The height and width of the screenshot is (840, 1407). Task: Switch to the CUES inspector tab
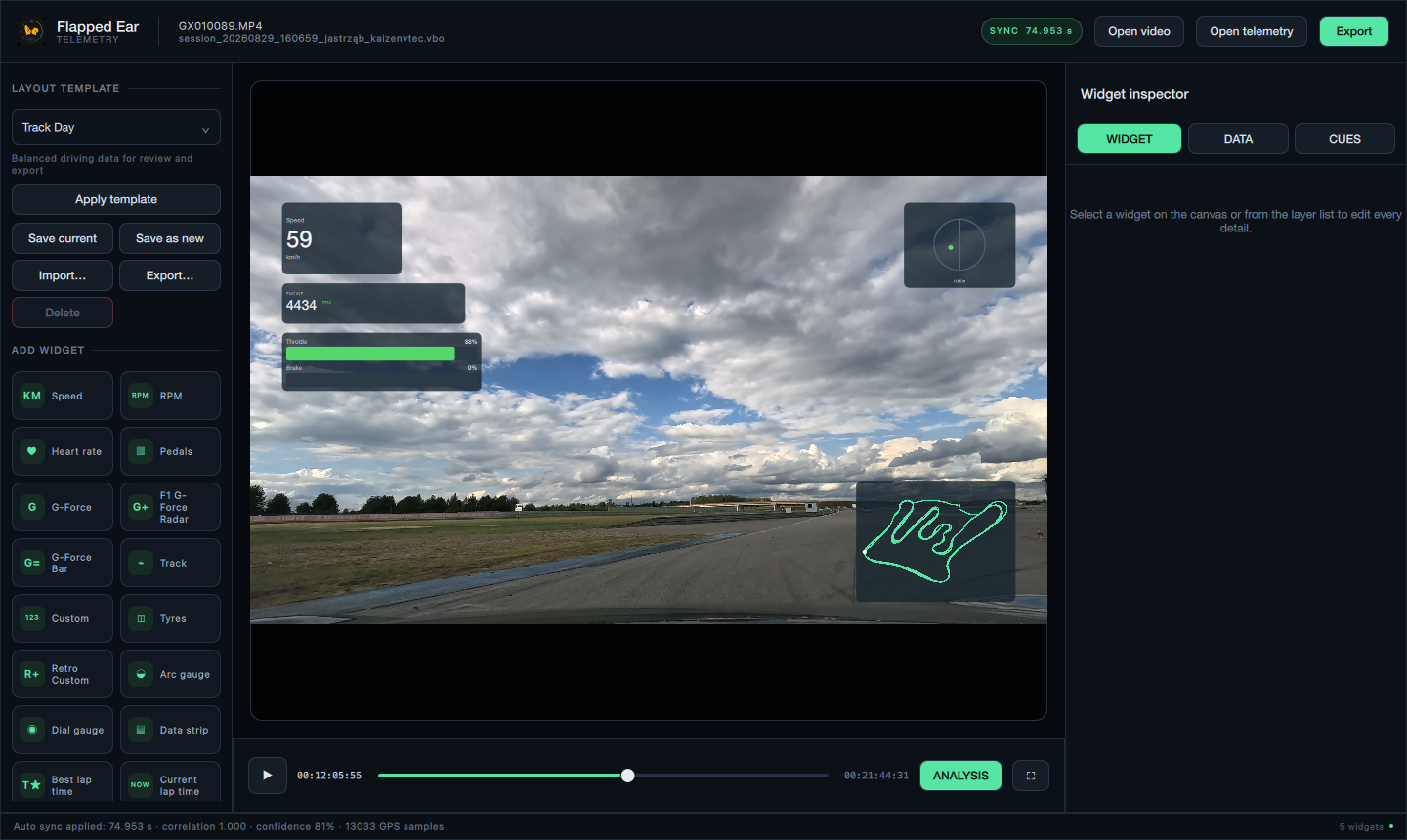pos(1344,139)
